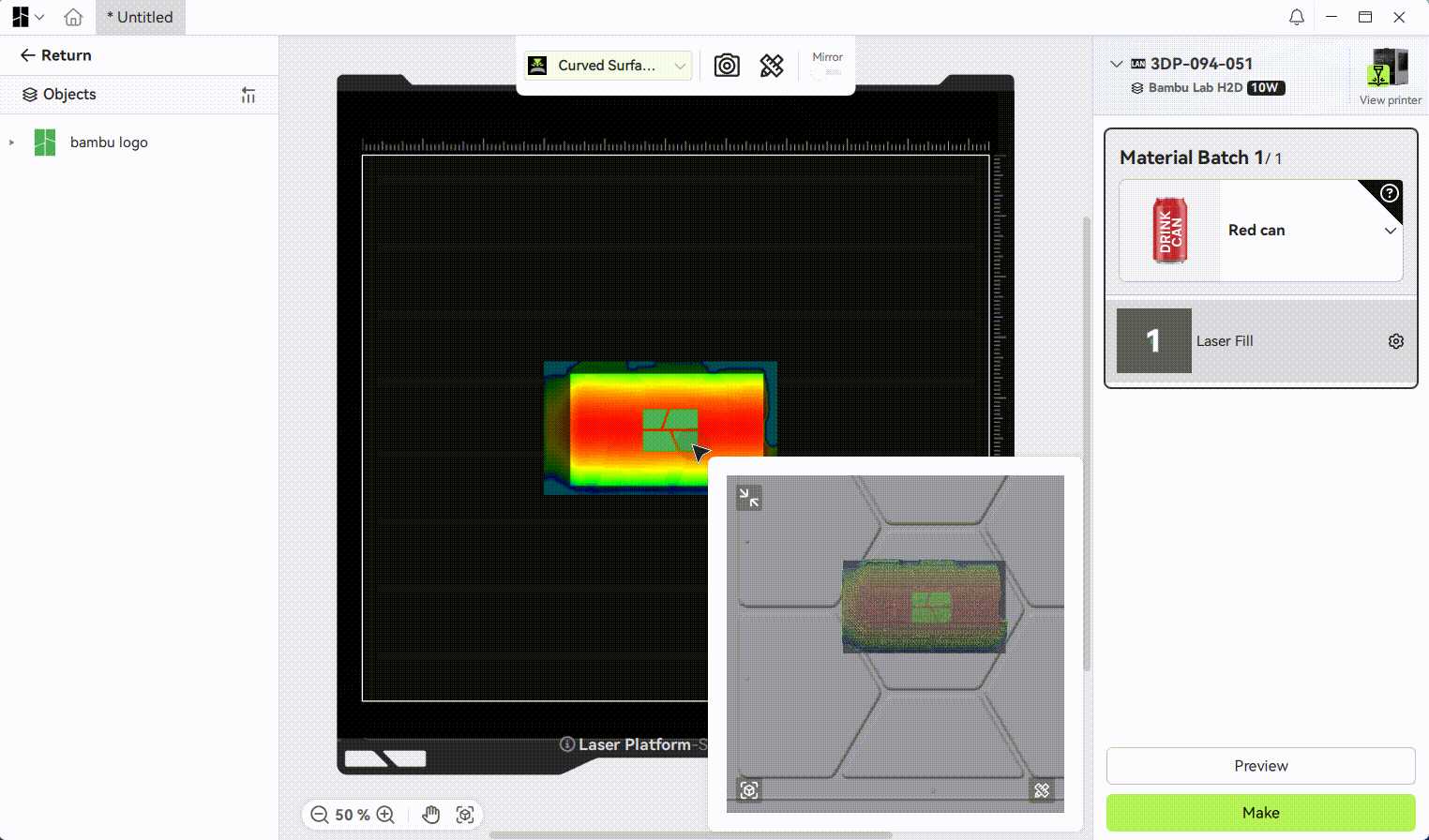1429x840 pixels.
Task: Toggle the Mirror switch
Action: tap(827, 72)
